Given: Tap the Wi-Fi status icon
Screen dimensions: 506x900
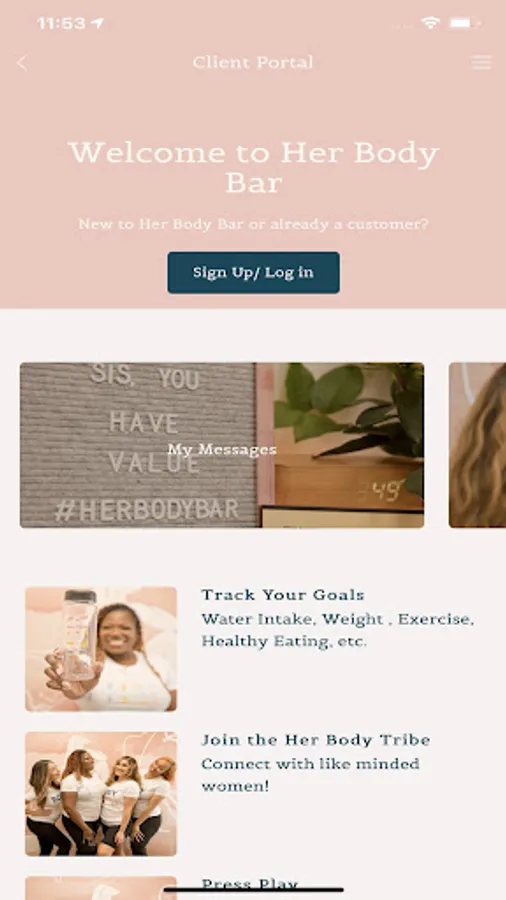Looking at the screenshot, I should coord(430,23).
